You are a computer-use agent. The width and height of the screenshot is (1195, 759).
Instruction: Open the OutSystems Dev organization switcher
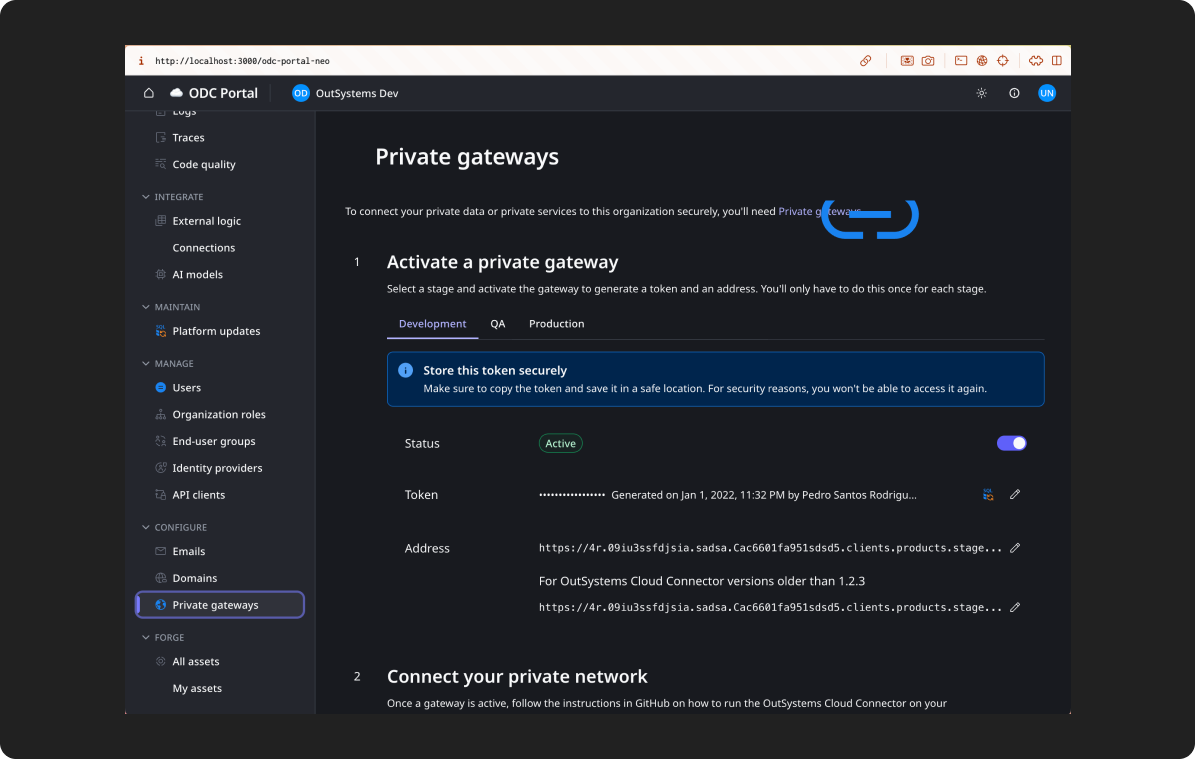[x=345, y=93]
